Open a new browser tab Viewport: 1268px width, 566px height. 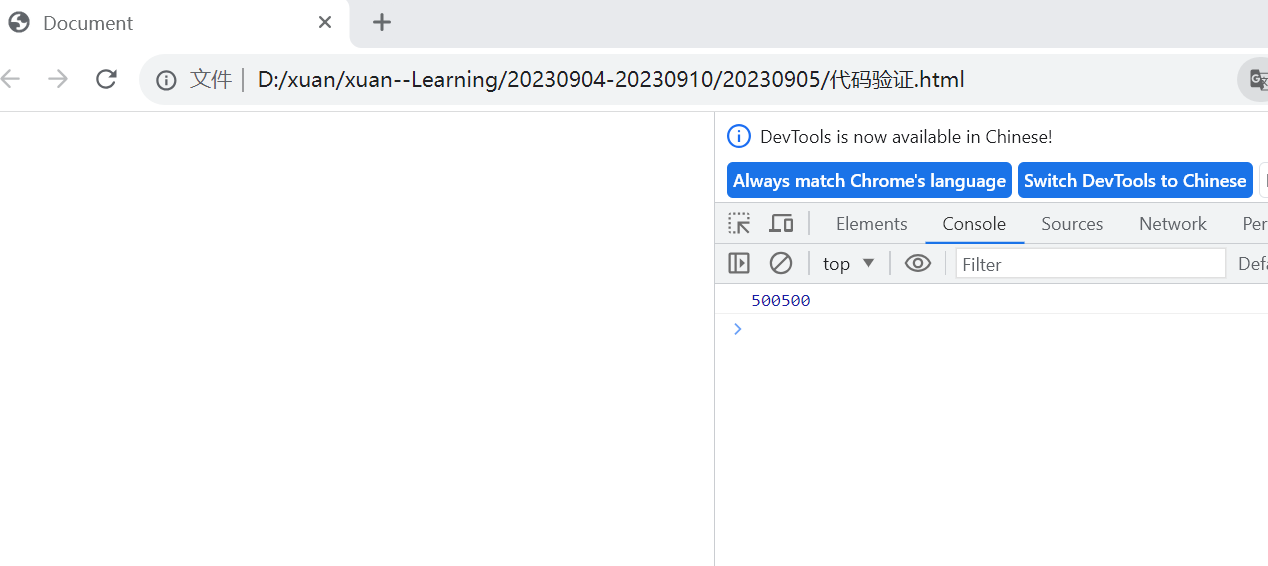382,22
